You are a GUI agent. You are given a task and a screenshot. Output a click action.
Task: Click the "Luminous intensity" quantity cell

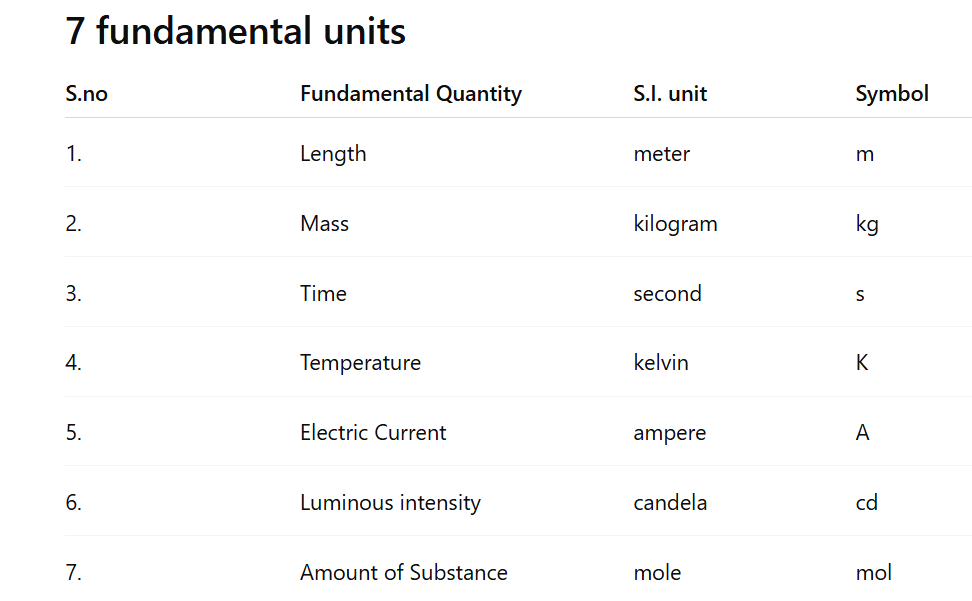pos(390,503)
